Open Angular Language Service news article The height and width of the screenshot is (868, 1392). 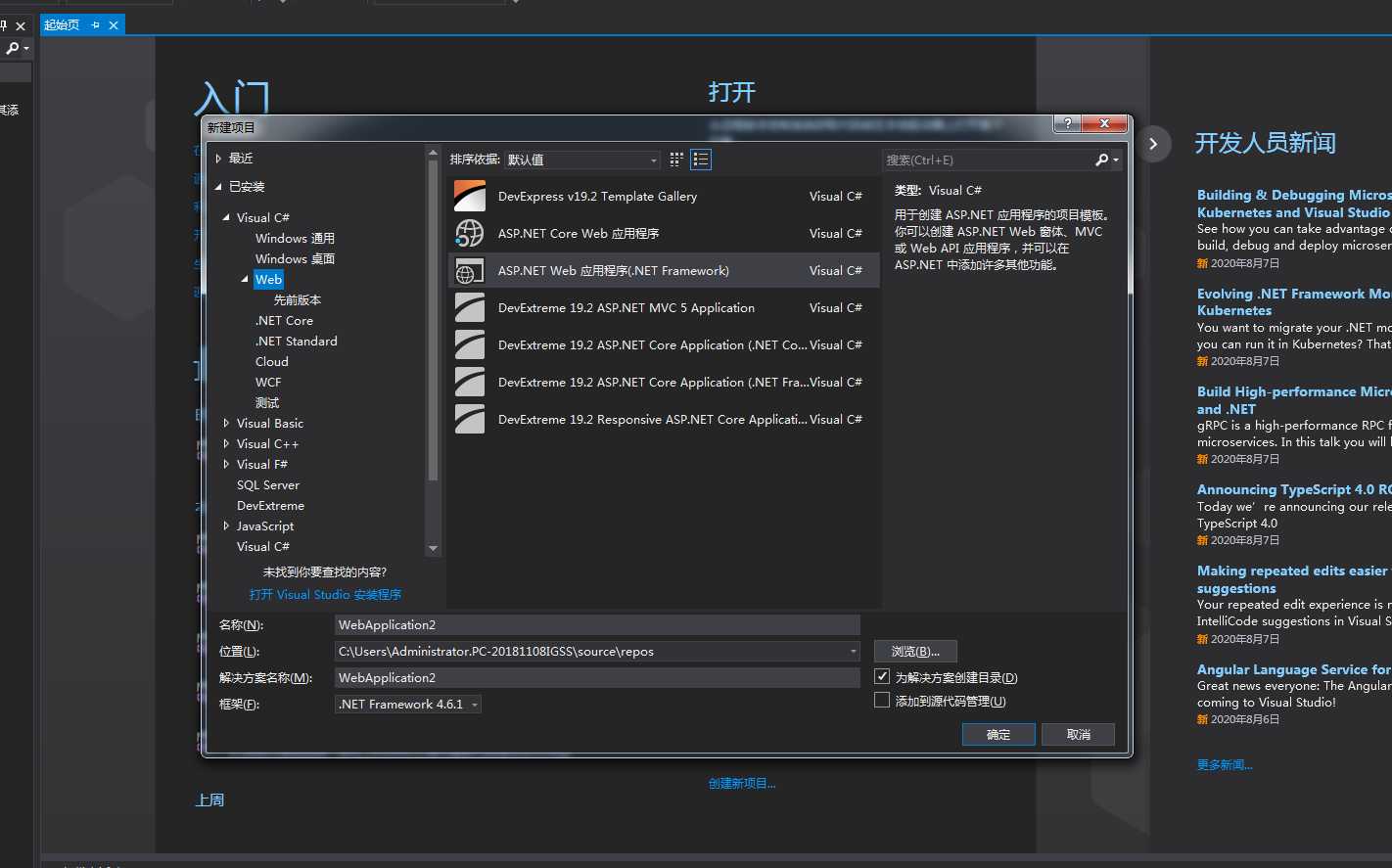[1294, 669]
